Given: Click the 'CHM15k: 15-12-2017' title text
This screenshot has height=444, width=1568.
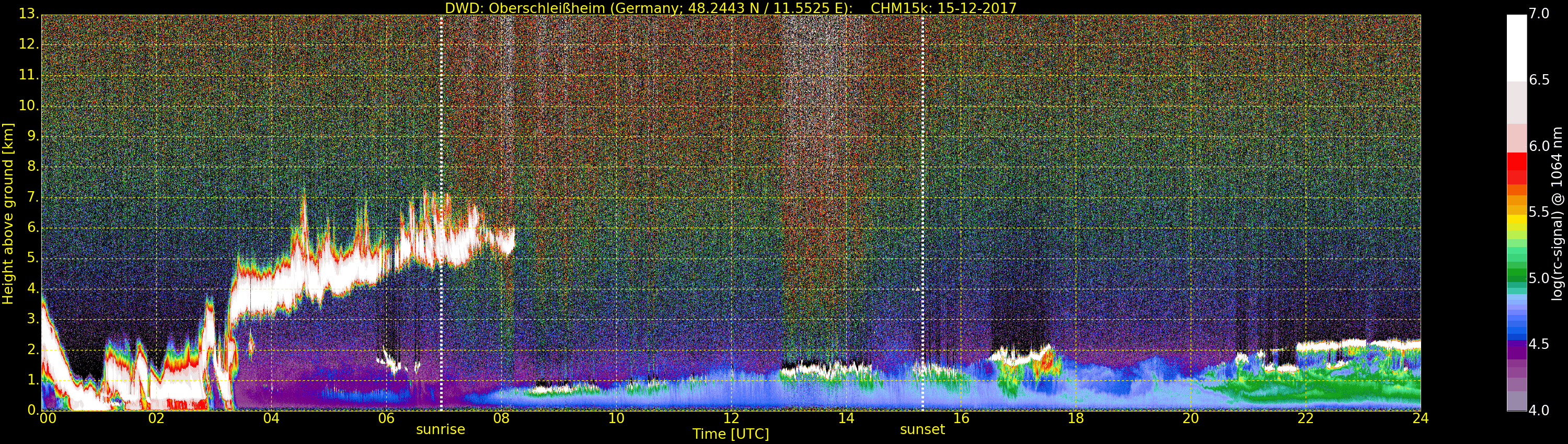Looking at the screenshot, I should pos(943,8).
